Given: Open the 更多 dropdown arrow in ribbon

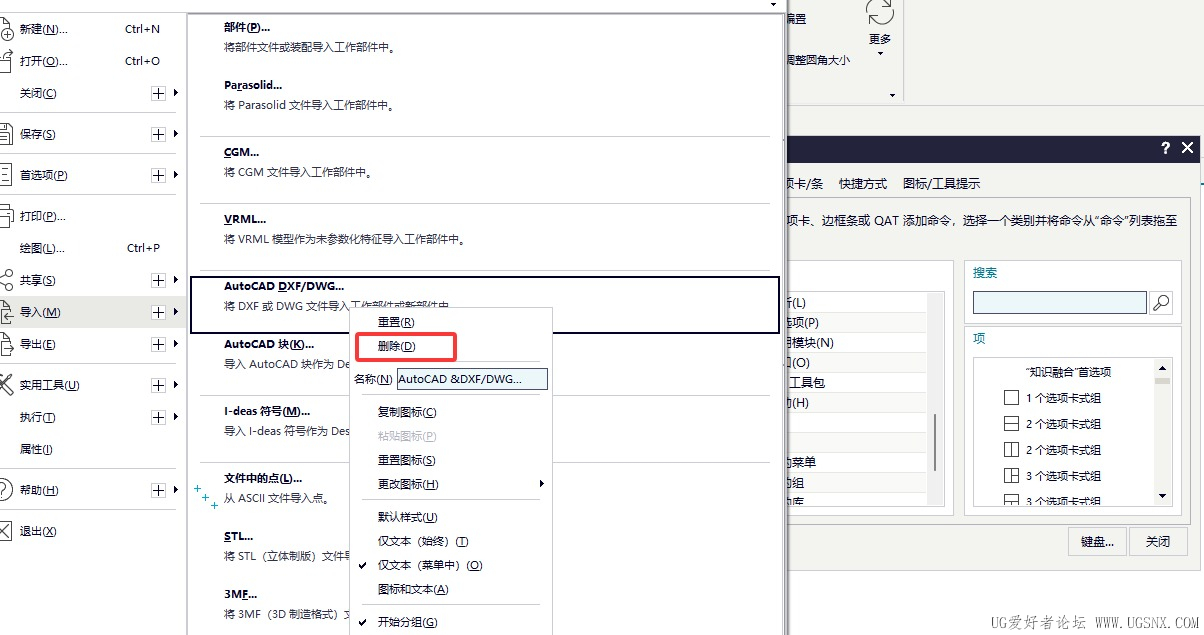Looking at the screenshot, I should [880, 54].
